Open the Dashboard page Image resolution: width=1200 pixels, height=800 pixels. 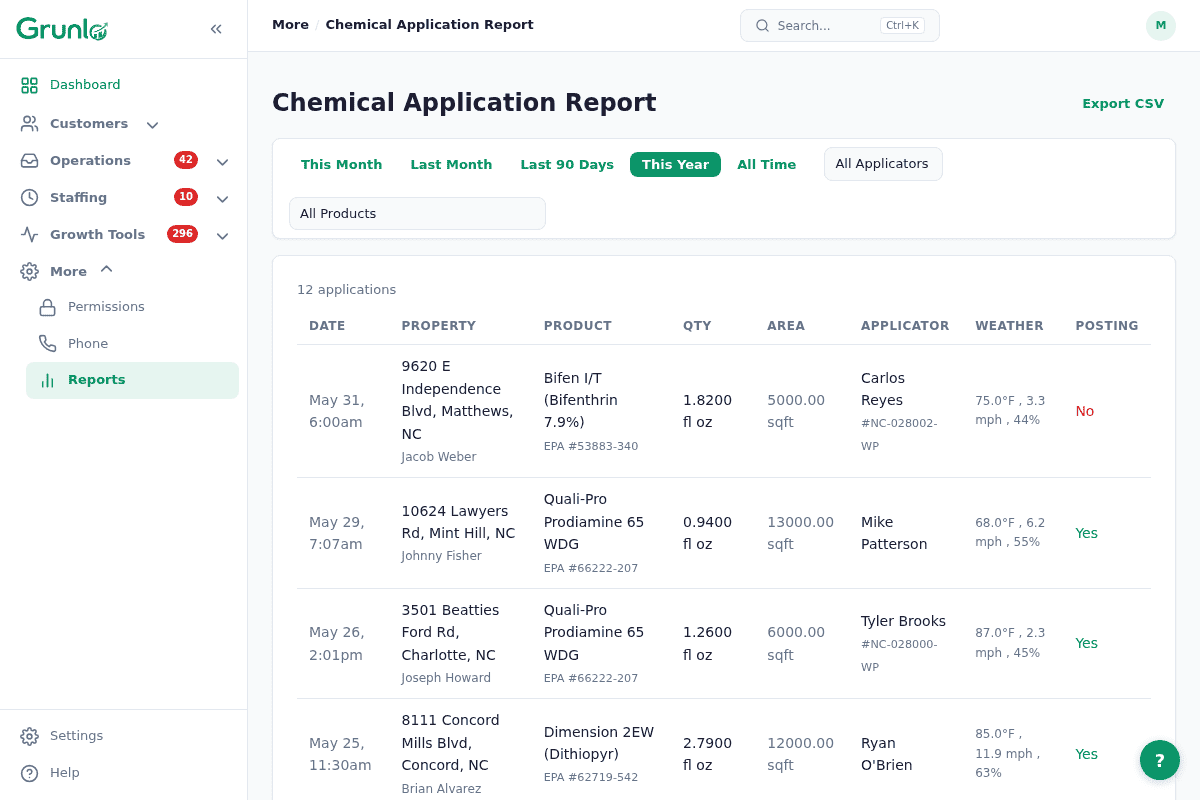[124, 85]
